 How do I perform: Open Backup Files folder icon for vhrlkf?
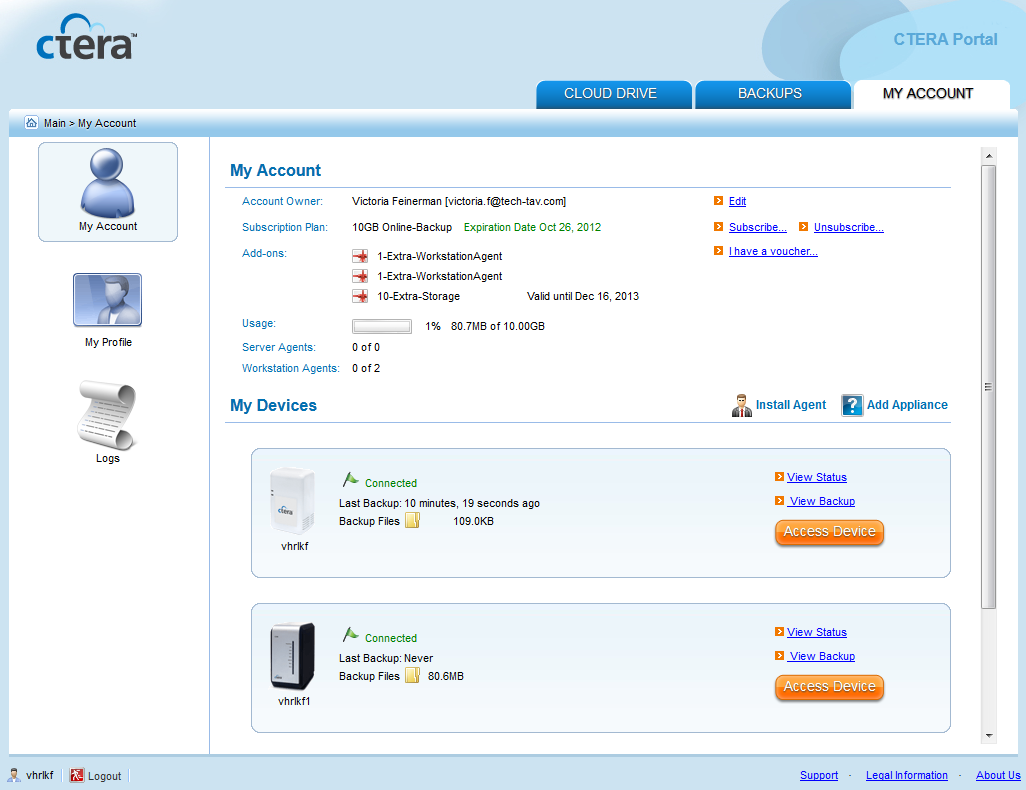(412, 521)
